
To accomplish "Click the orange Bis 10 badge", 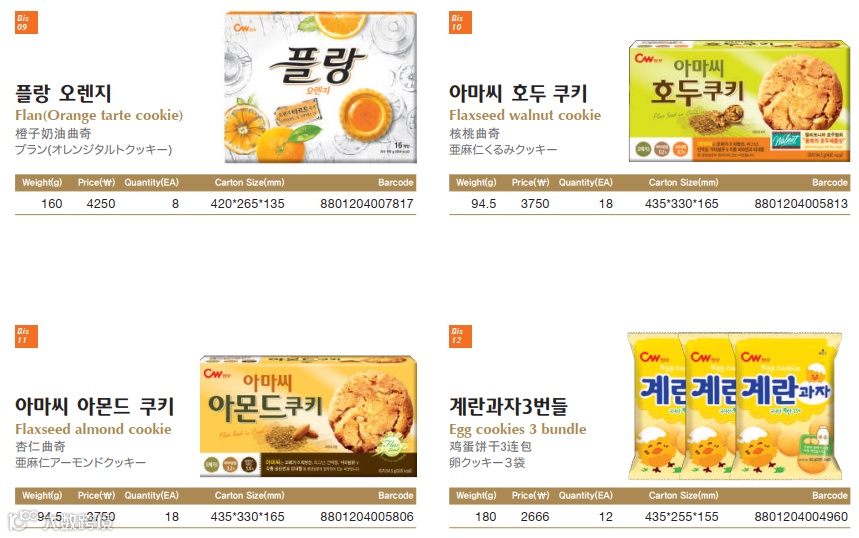I will tap(460, 22).
